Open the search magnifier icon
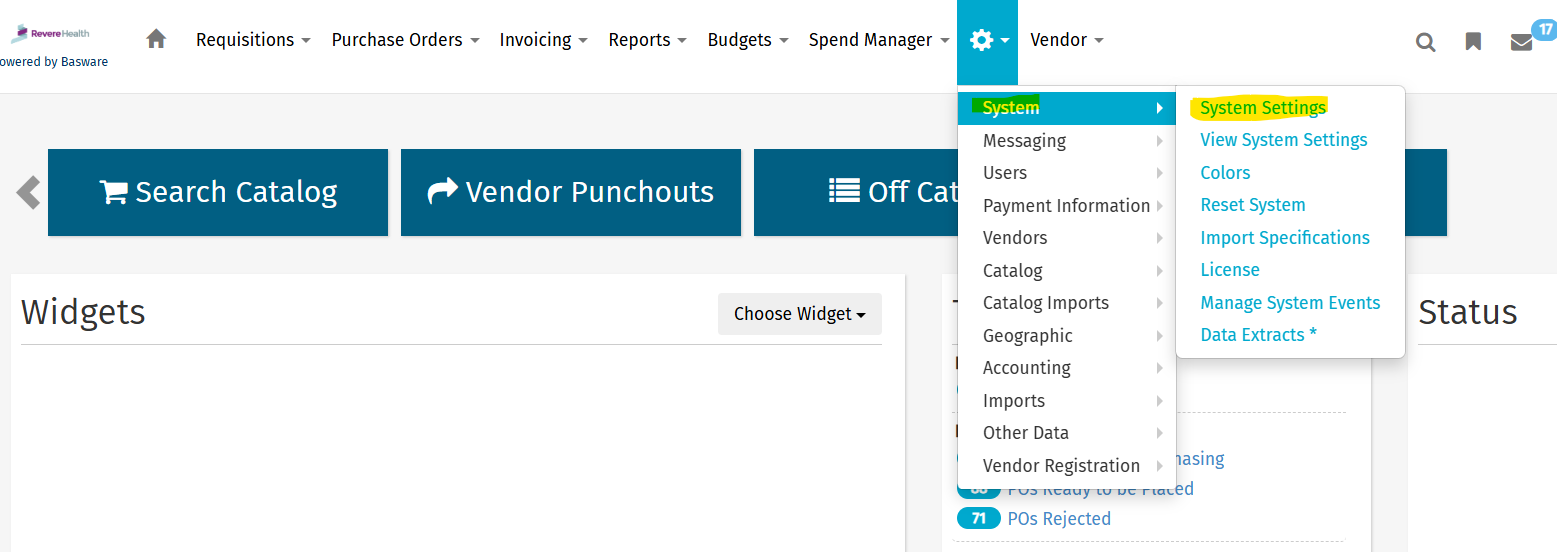The height and width of the screenshot is (552, 1557). point(1426,42)
